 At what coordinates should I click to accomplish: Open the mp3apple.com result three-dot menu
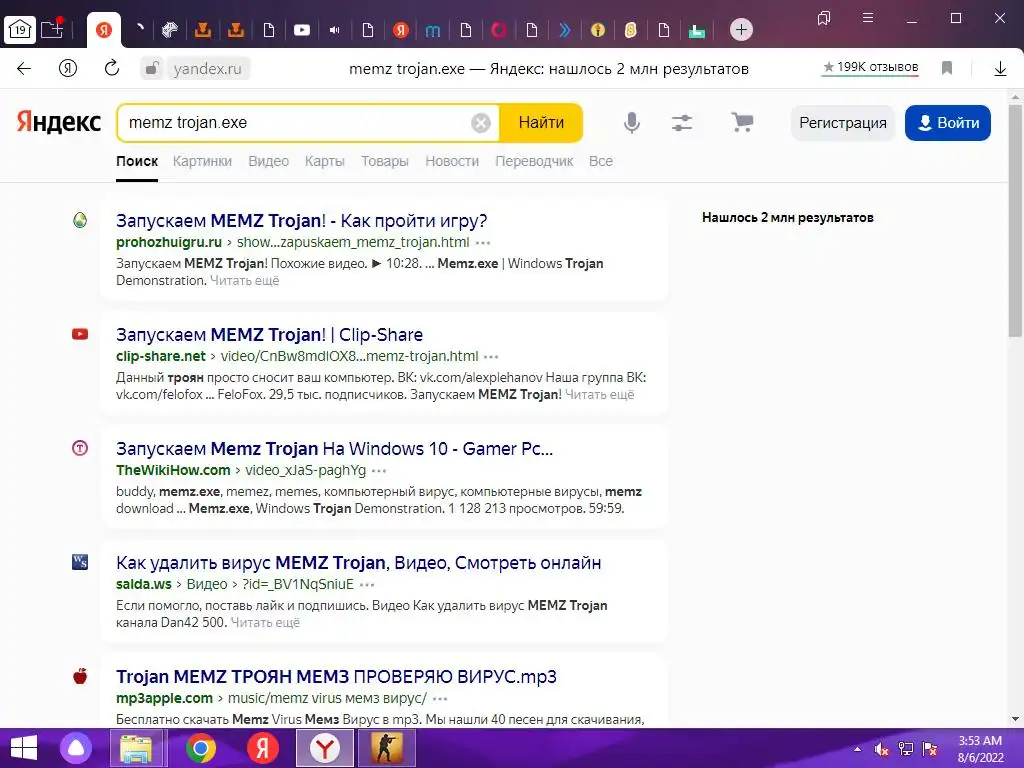[x=440, y=699]
